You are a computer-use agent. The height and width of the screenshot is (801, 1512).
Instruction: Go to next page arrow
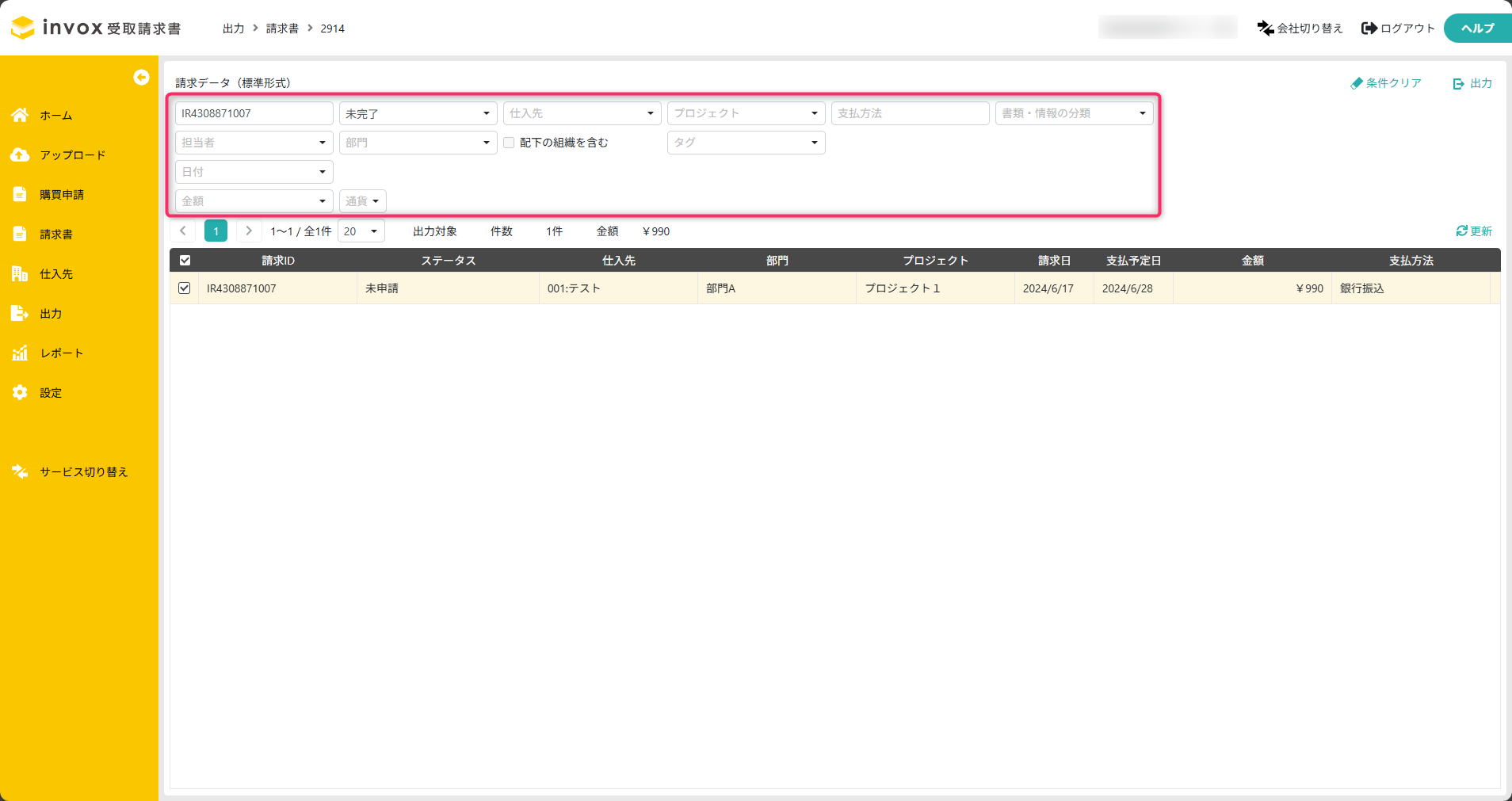point(249,231)
